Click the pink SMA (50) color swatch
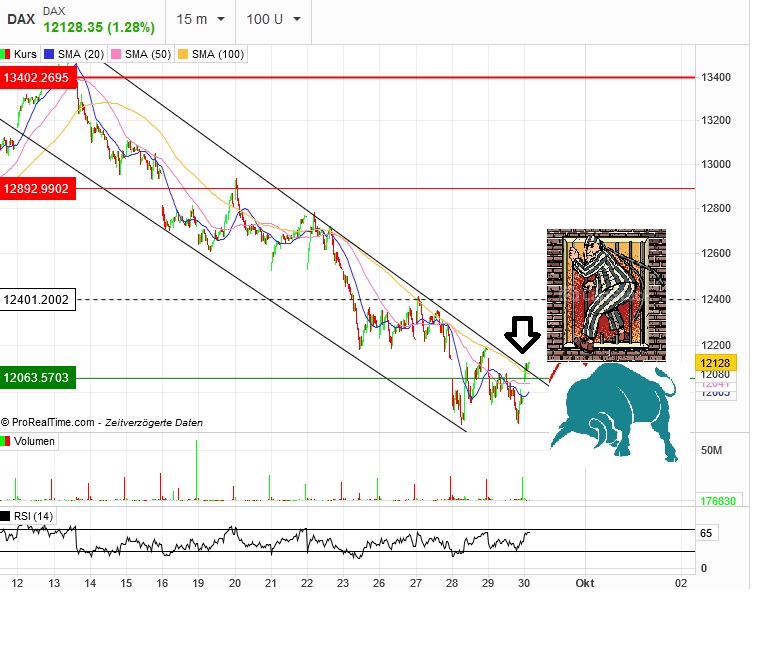This screenshot has width=758, height=646. 116,54
